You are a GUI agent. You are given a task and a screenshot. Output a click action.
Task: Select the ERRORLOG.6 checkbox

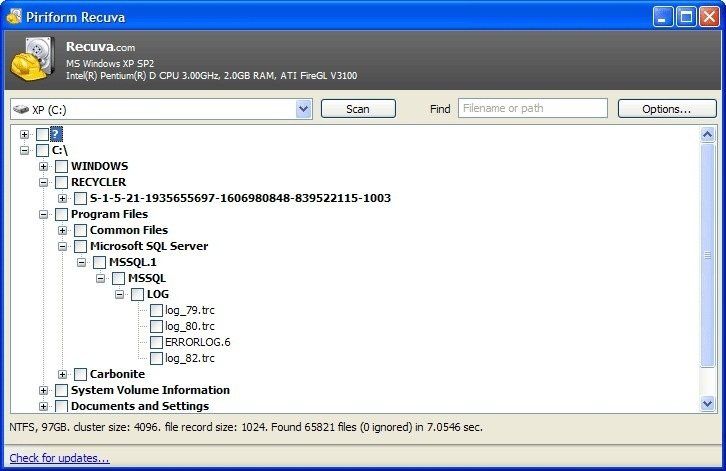point(156,342)
